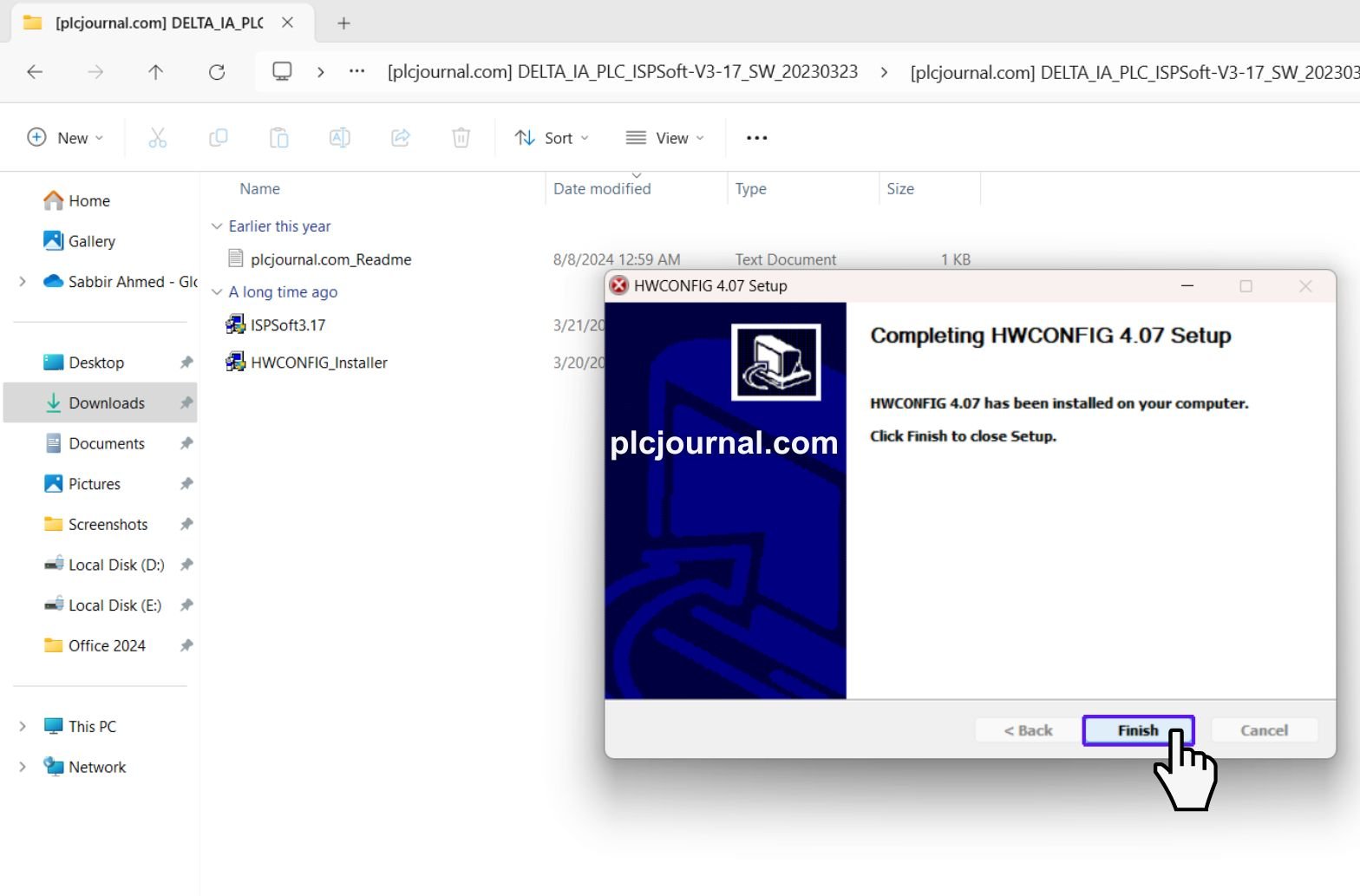The width and height of the screenshot is (1360, 896).
Task: Open the Sort dropdown
Action: [x=552, y=138]
